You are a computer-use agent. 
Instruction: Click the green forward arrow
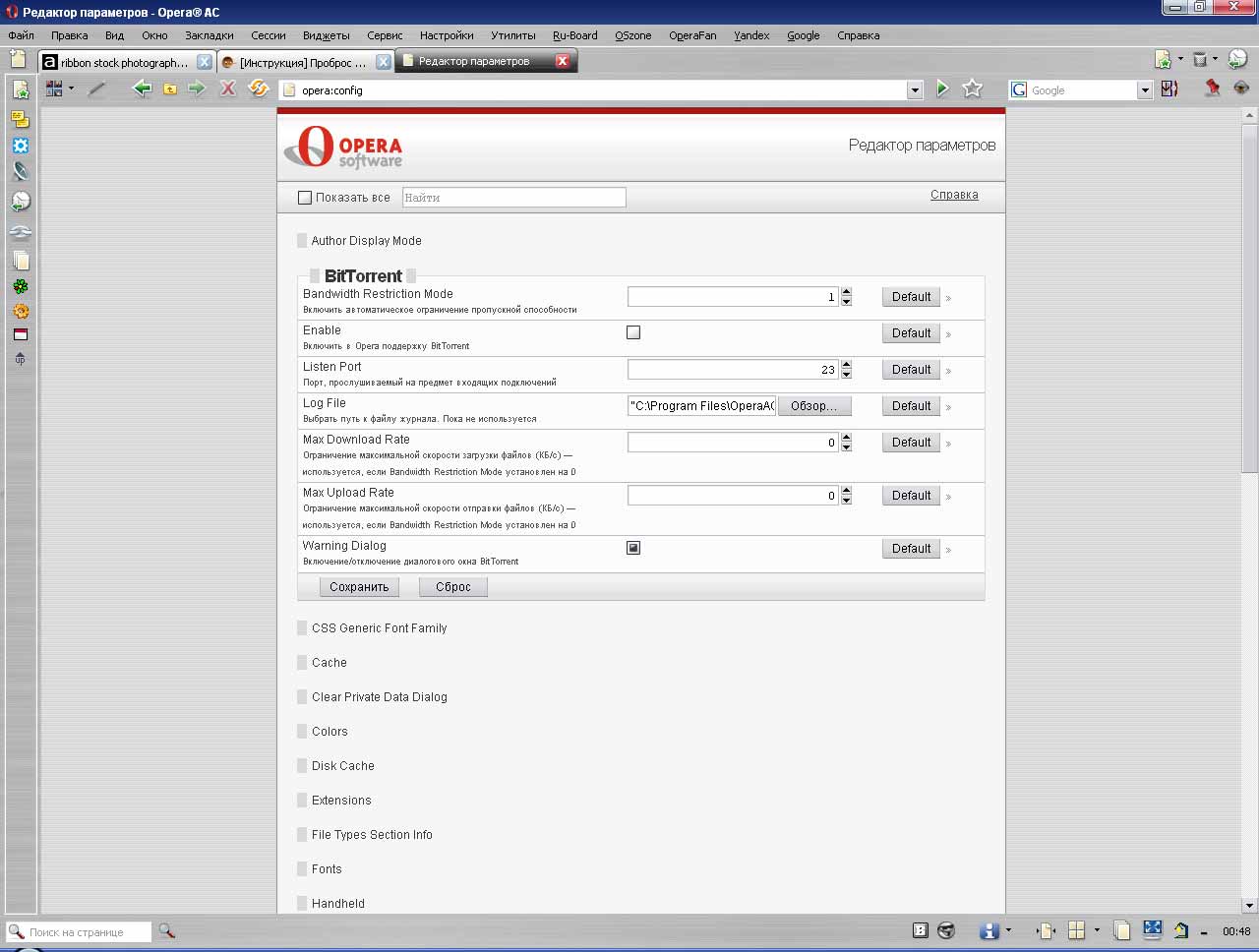[x=197, y=89]
